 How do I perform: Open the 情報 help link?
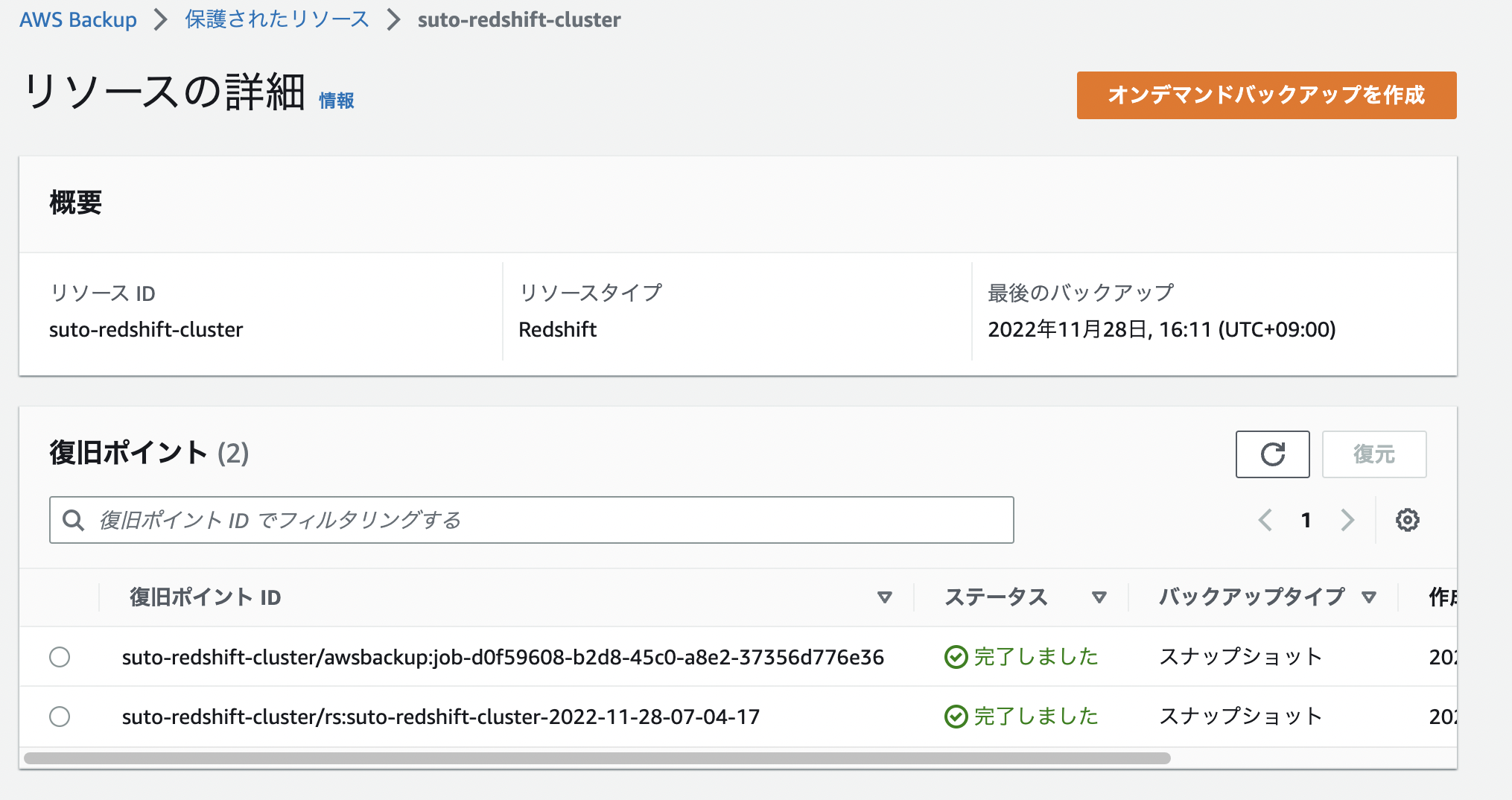click(x=335, y=100)
